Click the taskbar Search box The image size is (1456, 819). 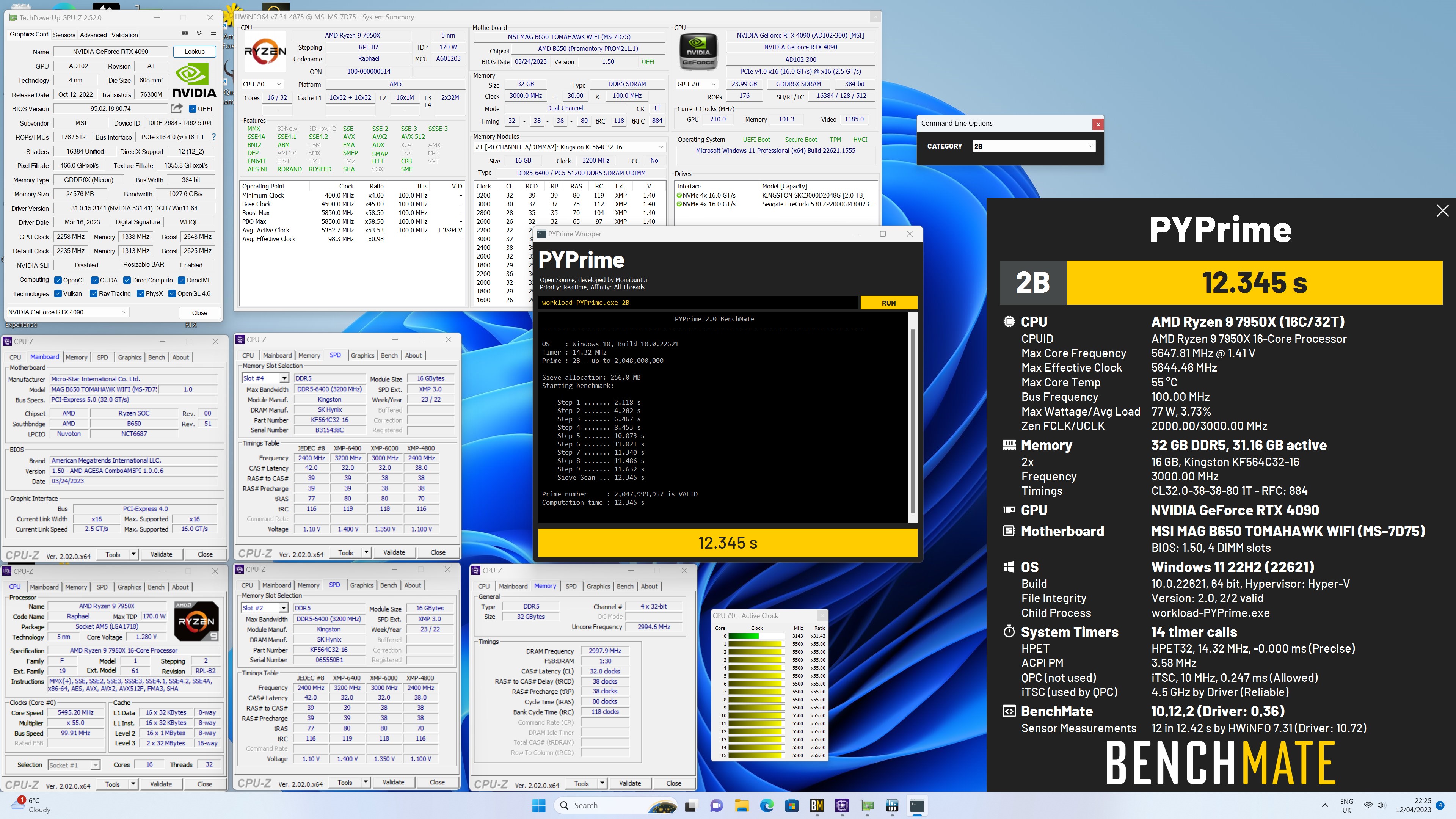(x=615, y=805)
